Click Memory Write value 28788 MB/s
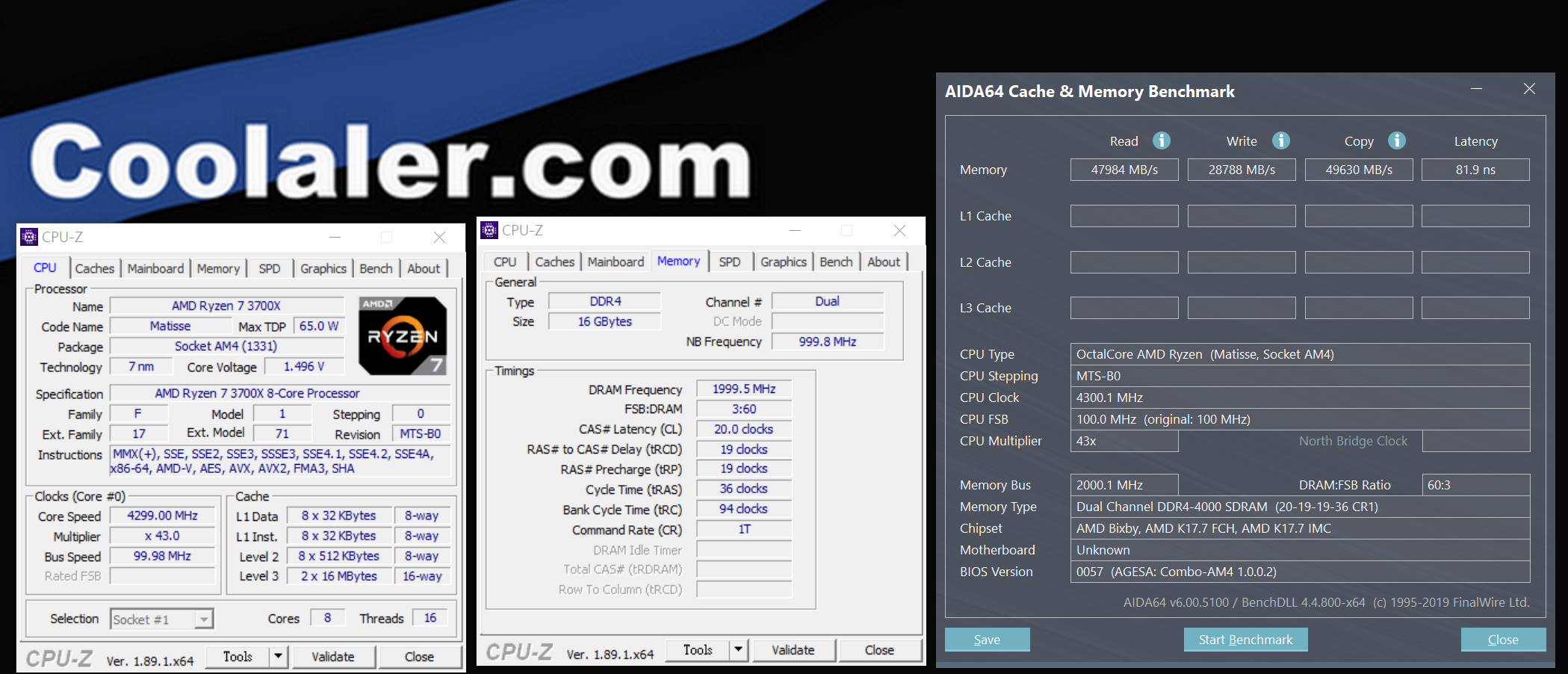The image size is (1568, 674). coord(1242,170)
